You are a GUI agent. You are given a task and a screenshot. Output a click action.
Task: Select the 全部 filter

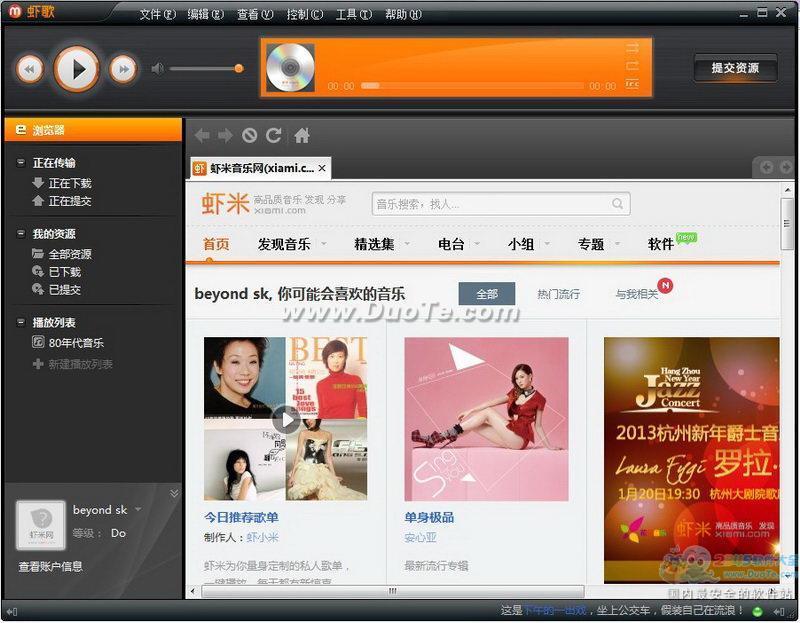(487, 294)
